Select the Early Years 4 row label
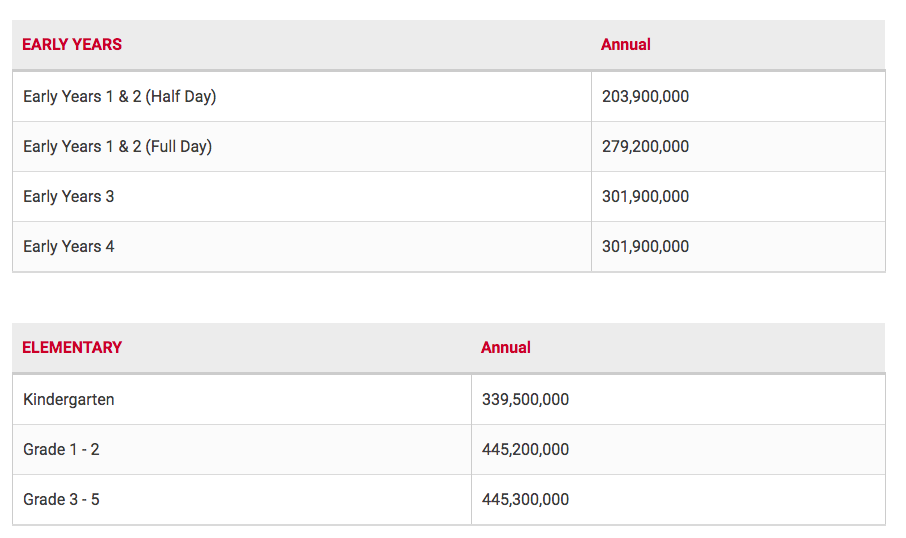The image size is (906, 538). [x=69, y=247]
